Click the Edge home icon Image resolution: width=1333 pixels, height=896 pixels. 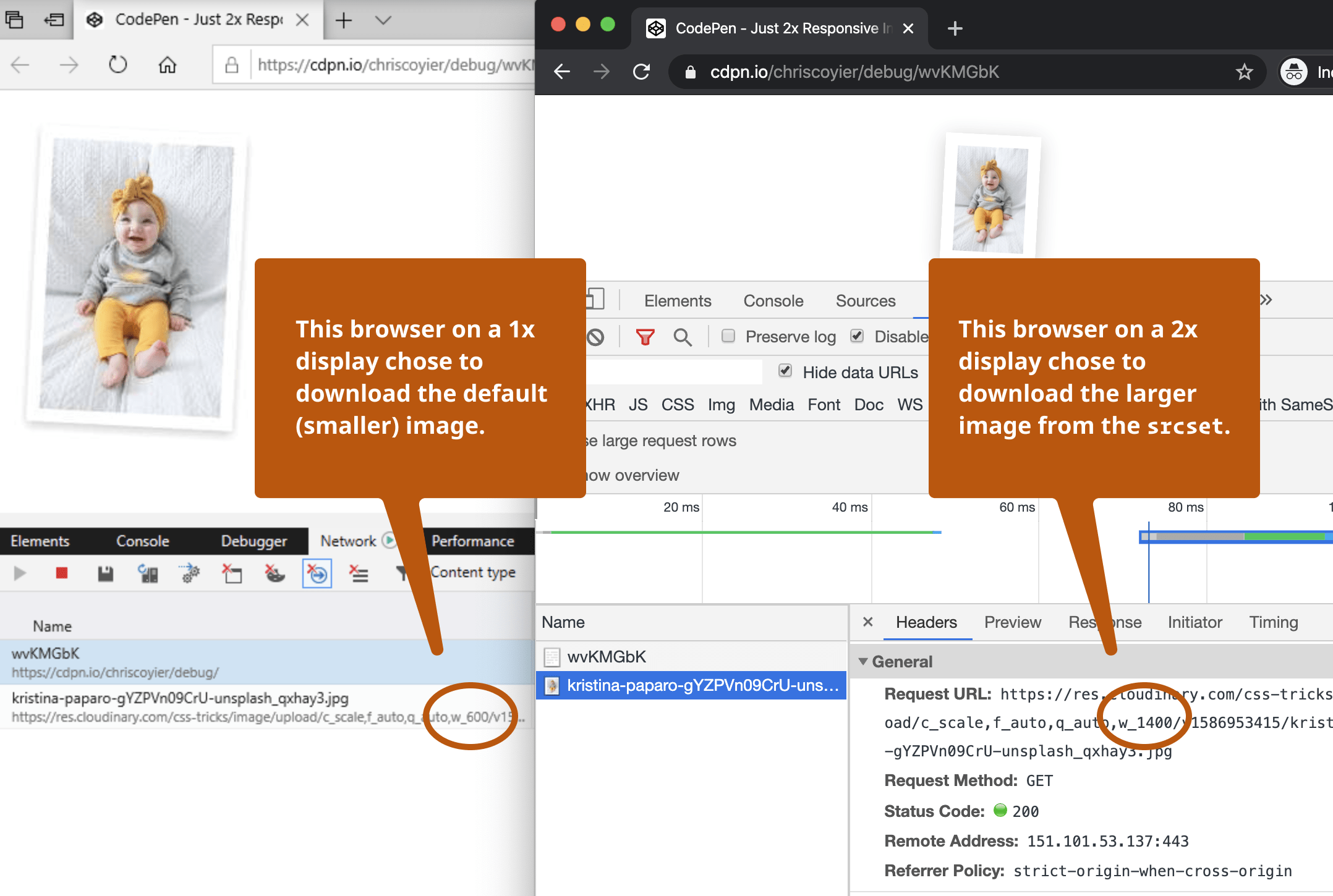coord(167,65)
